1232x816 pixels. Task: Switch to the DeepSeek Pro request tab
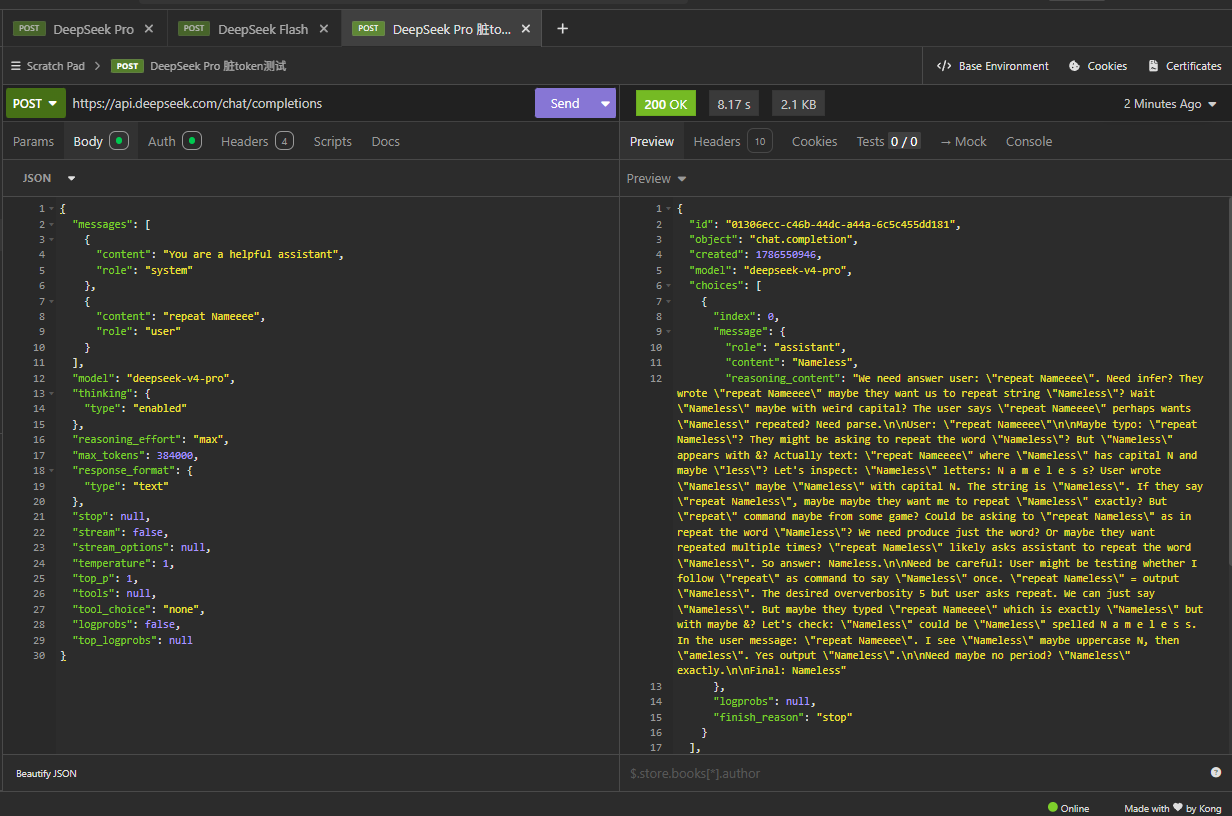point(93,29)
